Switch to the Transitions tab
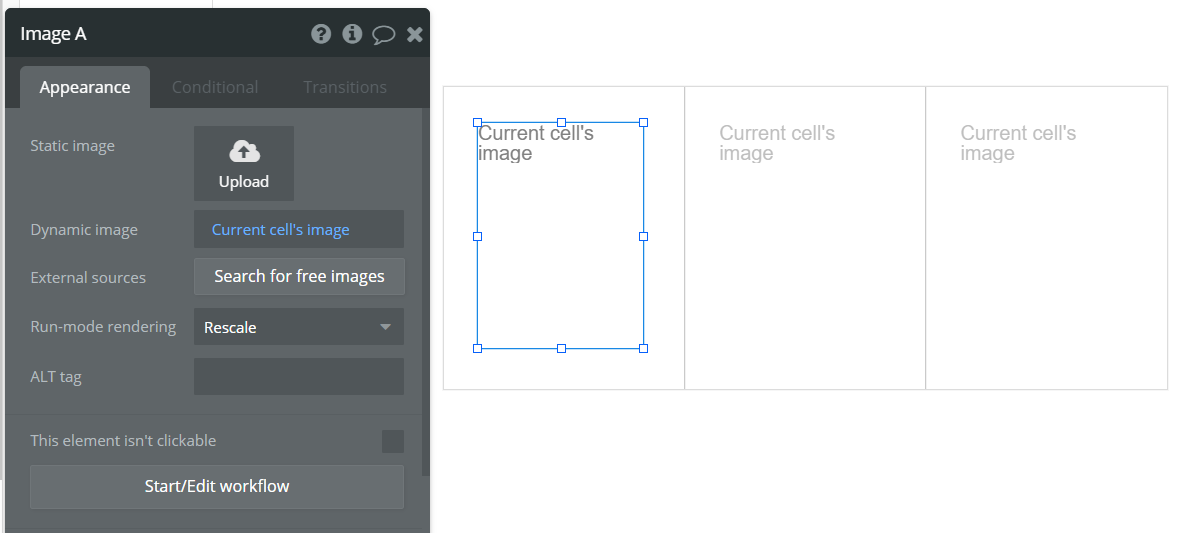This screenshot has height=533, width=1197. pyautogui.click(x=345, y=87)
